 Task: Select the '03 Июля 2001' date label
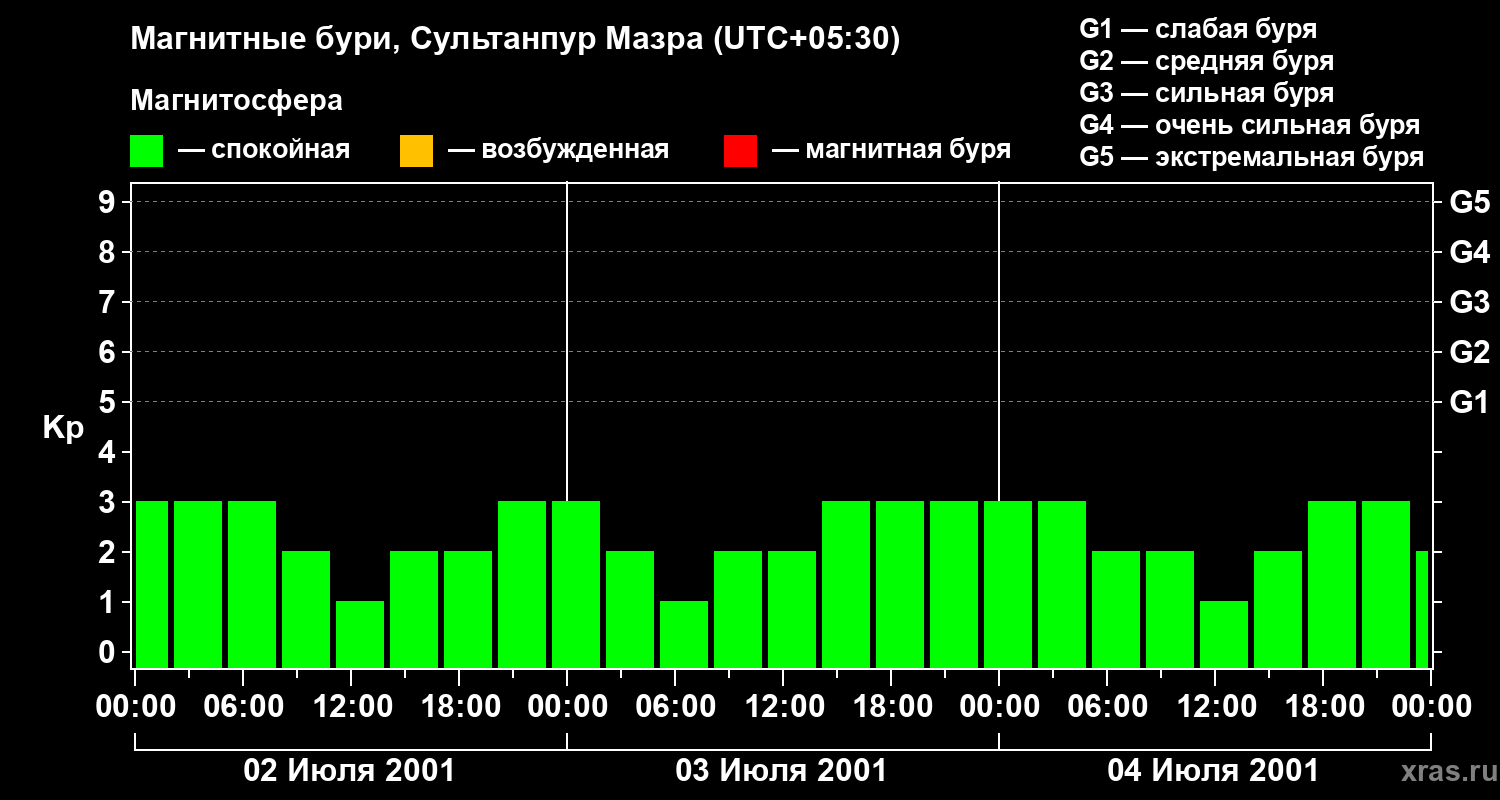[781, 771]
